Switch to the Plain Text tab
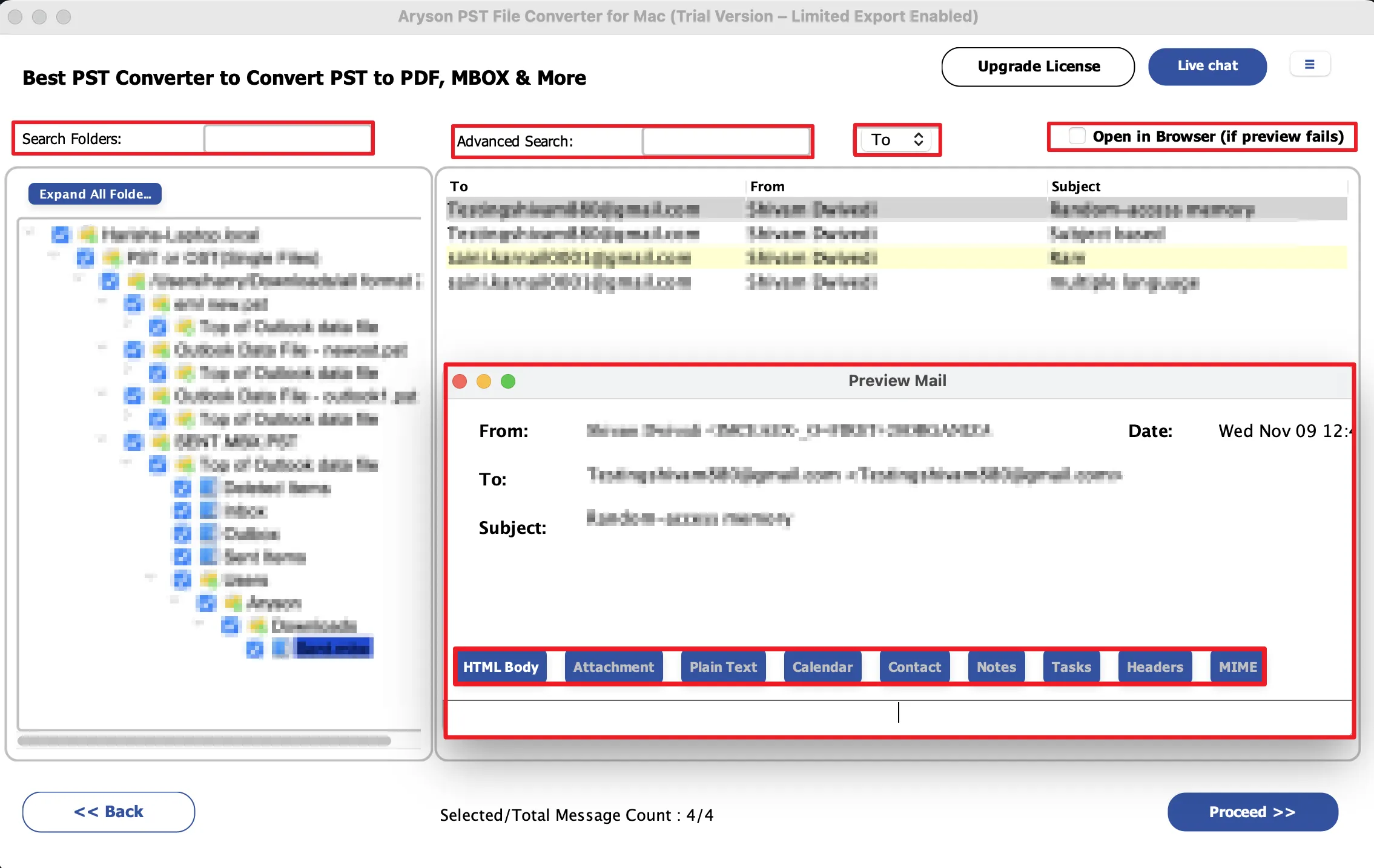 point(723,667)
